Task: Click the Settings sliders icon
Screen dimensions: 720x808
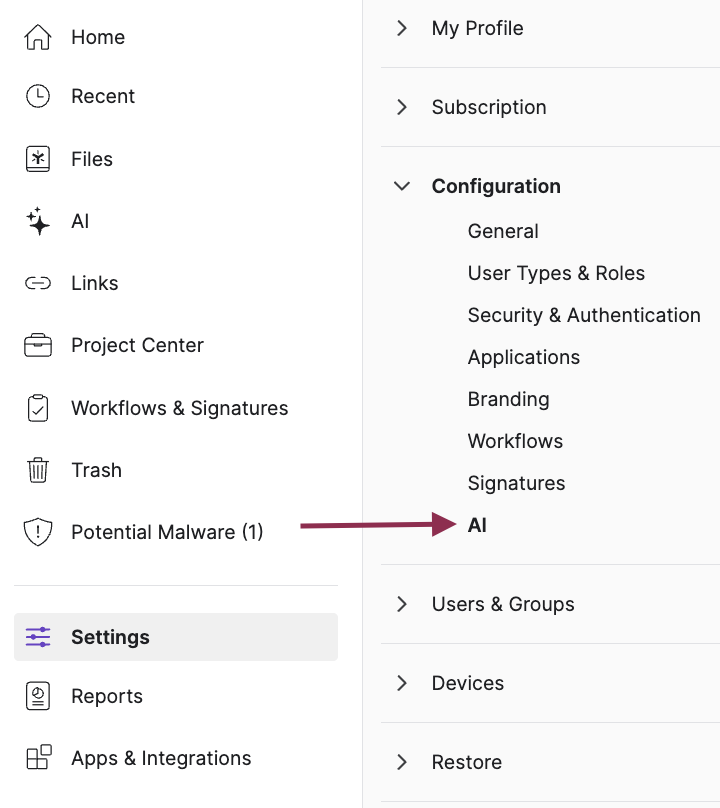Action: (x=38, y=637)
